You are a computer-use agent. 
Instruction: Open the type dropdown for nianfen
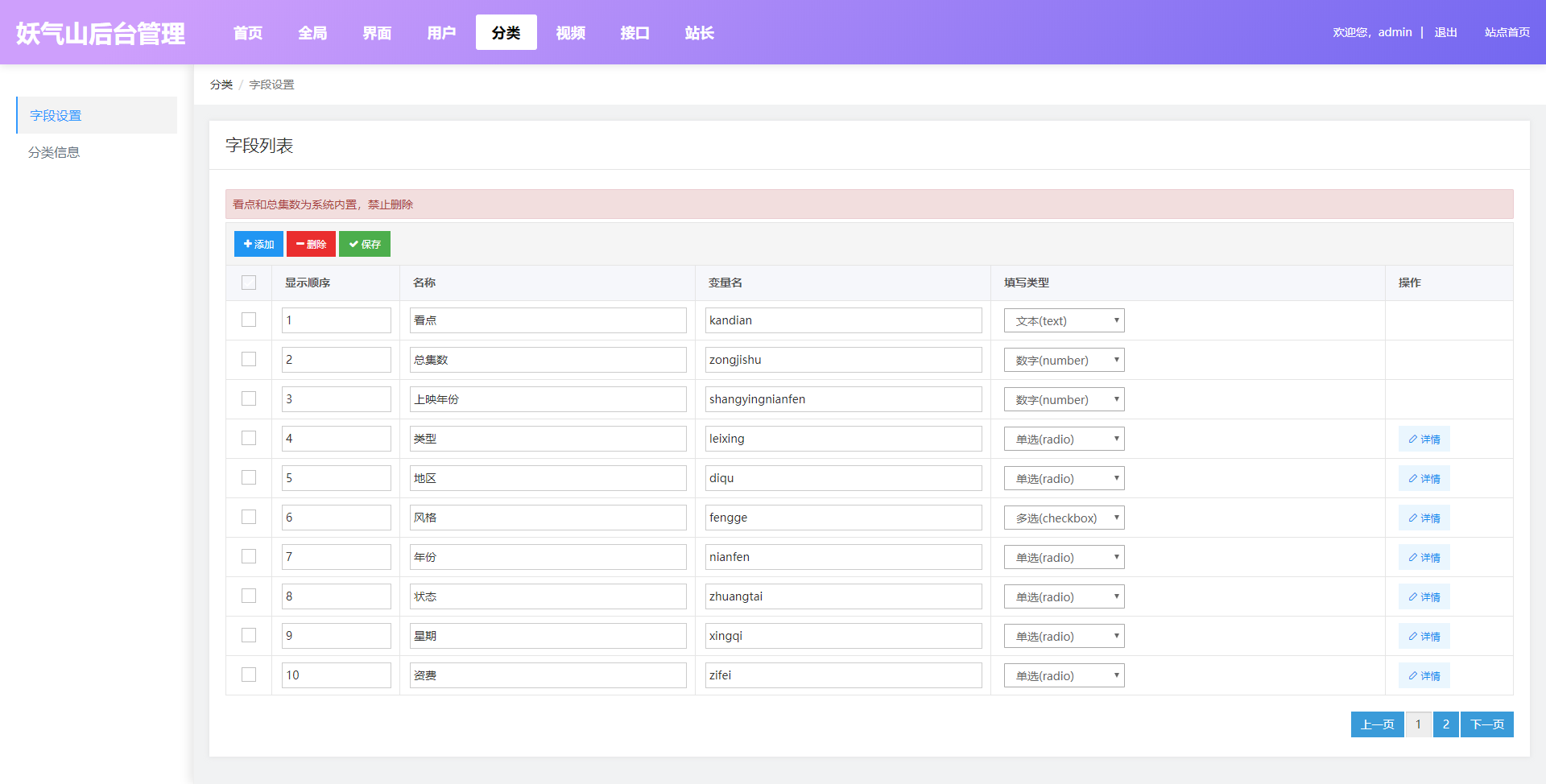point(1064,557)
